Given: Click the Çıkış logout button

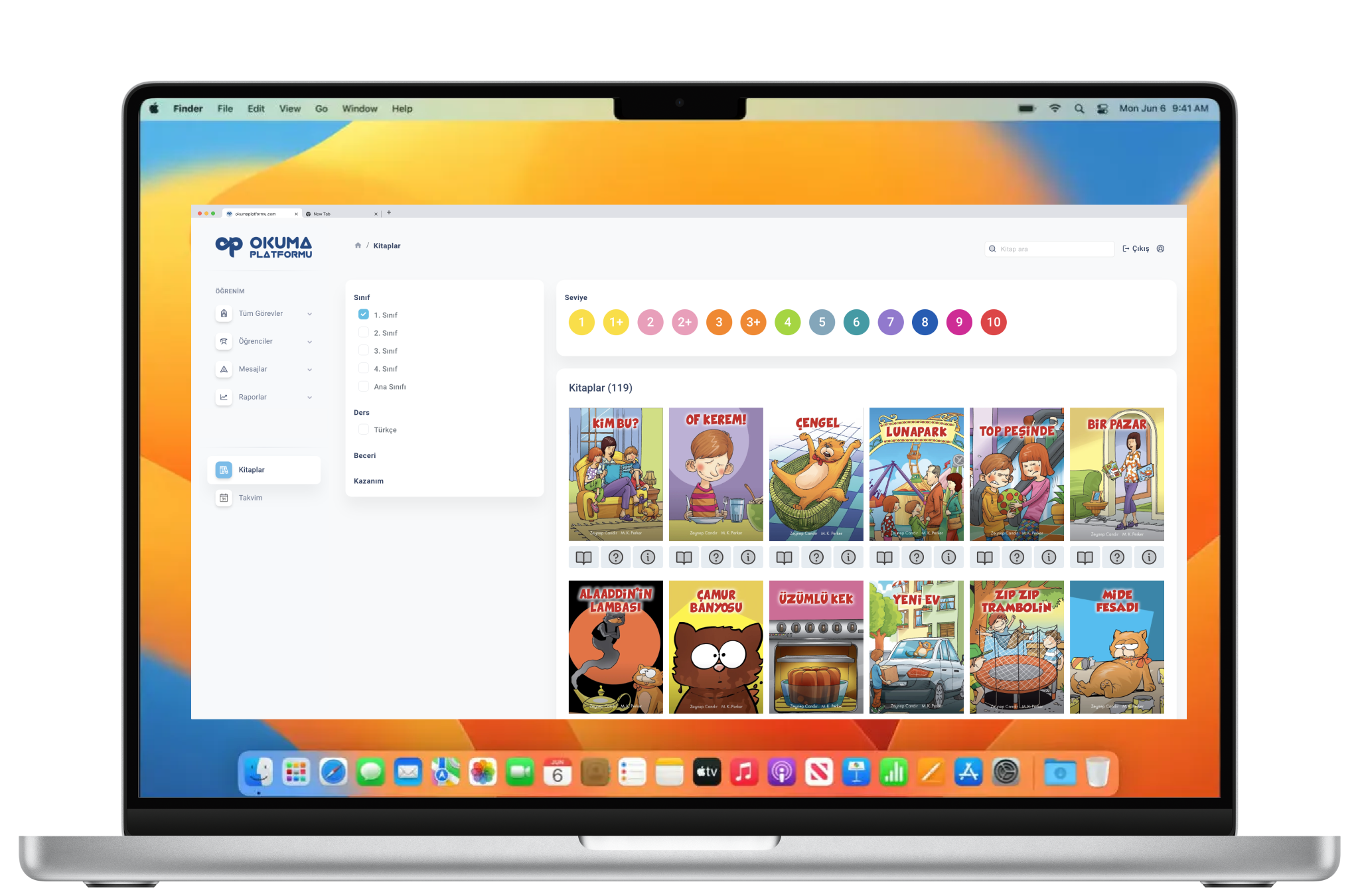Looking at the screenshot, I should [x=1136, y=249].
